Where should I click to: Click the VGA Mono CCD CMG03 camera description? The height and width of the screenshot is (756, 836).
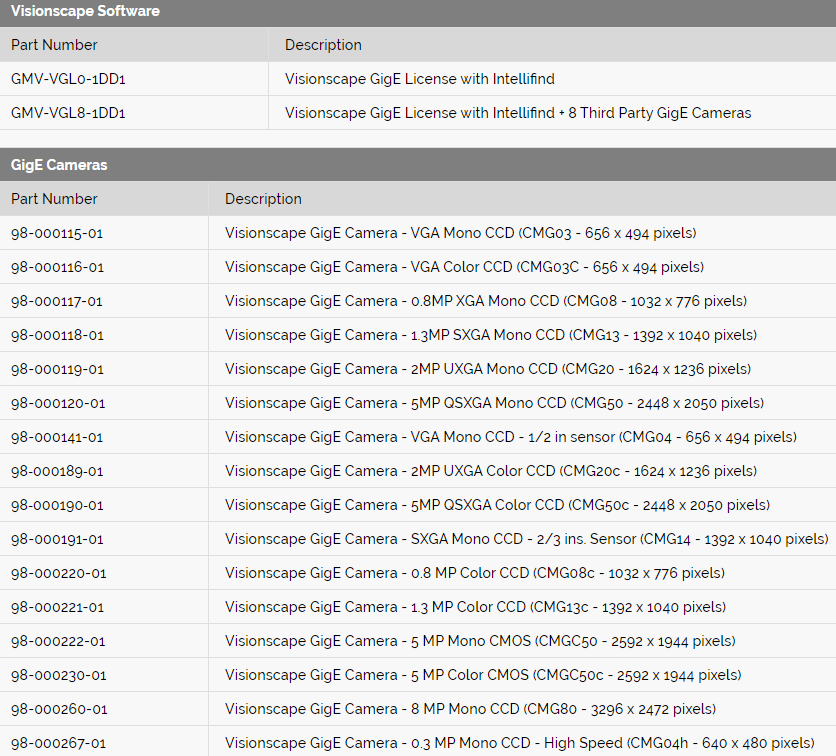(461, 234)
